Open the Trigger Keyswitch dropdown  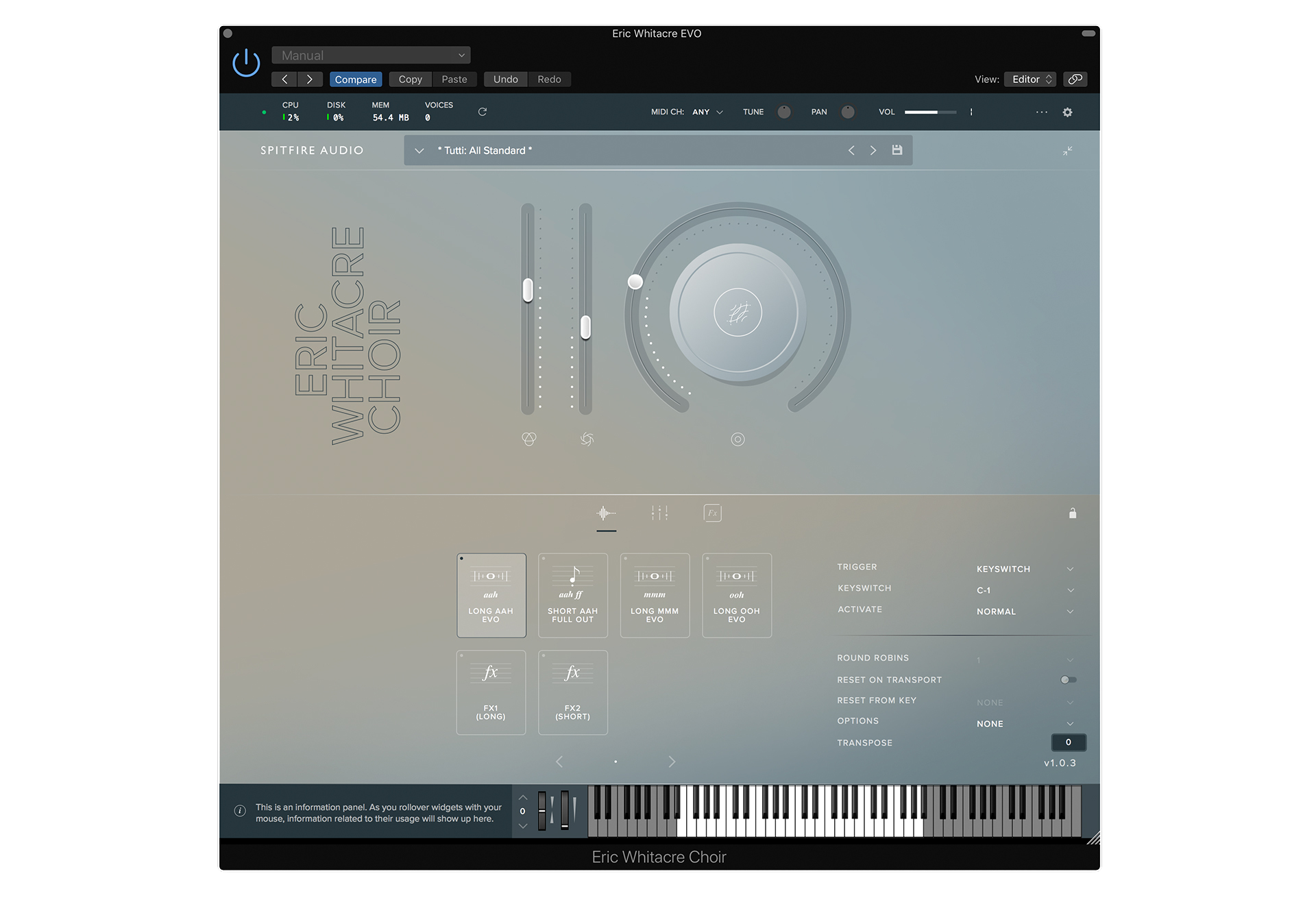(1025, 570)
